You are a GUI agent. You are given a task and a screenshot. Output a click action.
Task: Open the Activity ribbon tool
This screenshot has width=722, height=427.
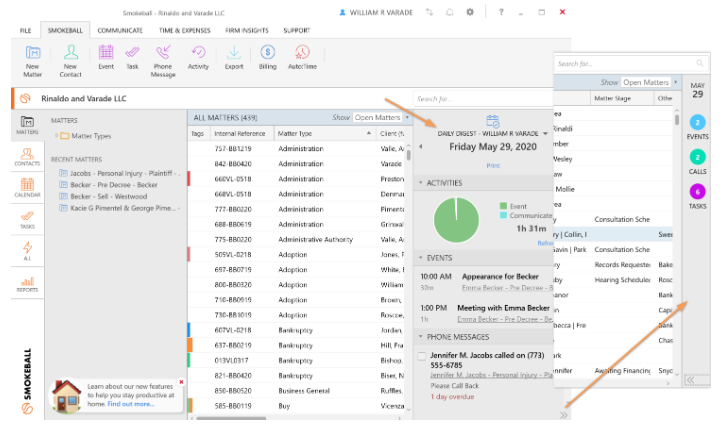(198, 58)
